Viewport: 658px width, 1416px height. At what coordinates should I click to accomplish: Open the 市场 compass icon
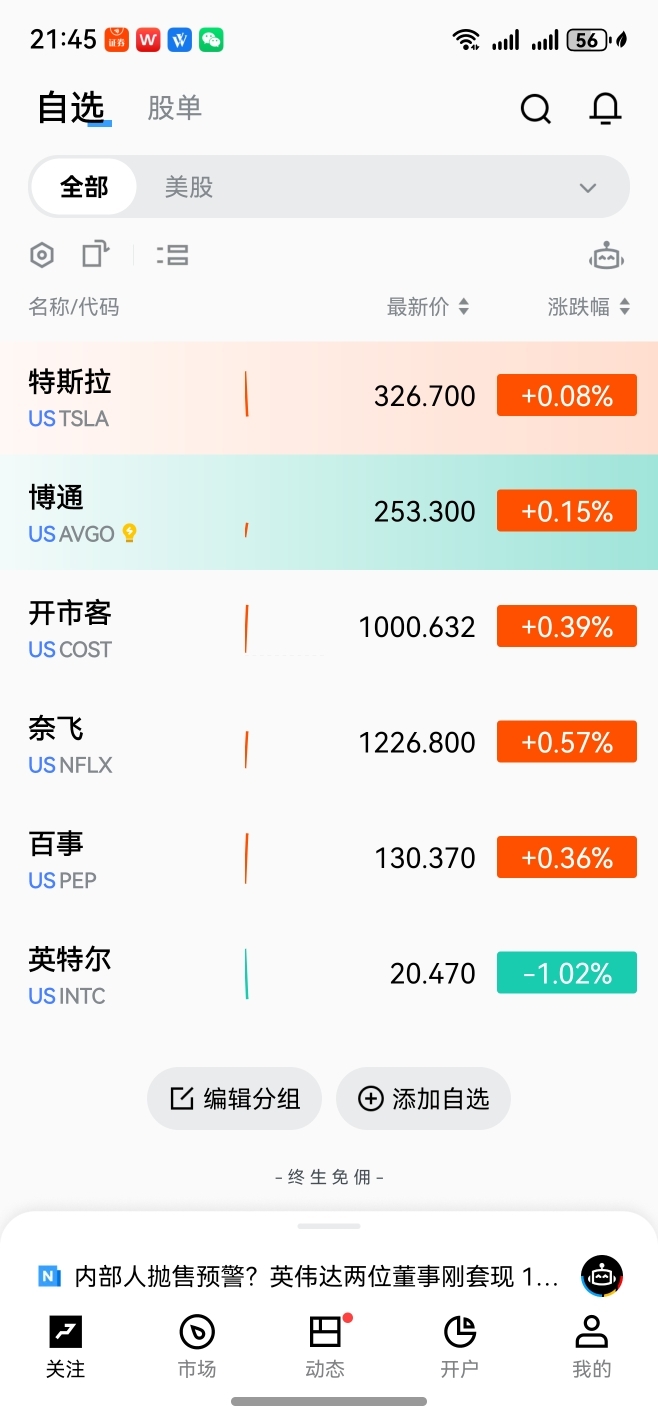click(x=197, y=1332)
